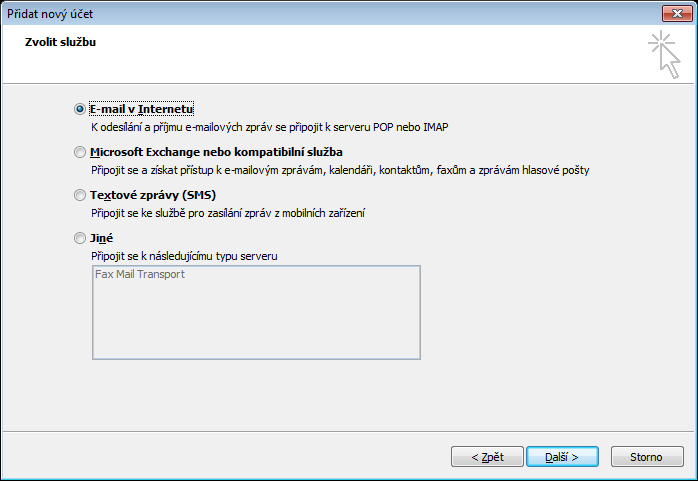Select the E-mail v Internetu radio circle
The height and width of the screenshot is (482, 698).
80,109
